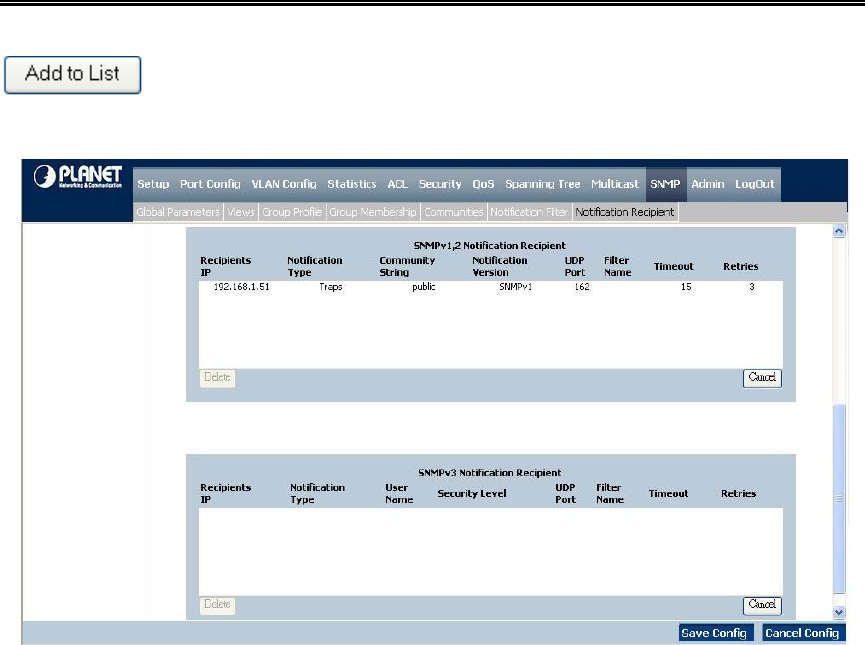Viewport: 865px width, 645px height.
Task: Select recipient IP 192.168.1.51 row
Action: (490, 287)
